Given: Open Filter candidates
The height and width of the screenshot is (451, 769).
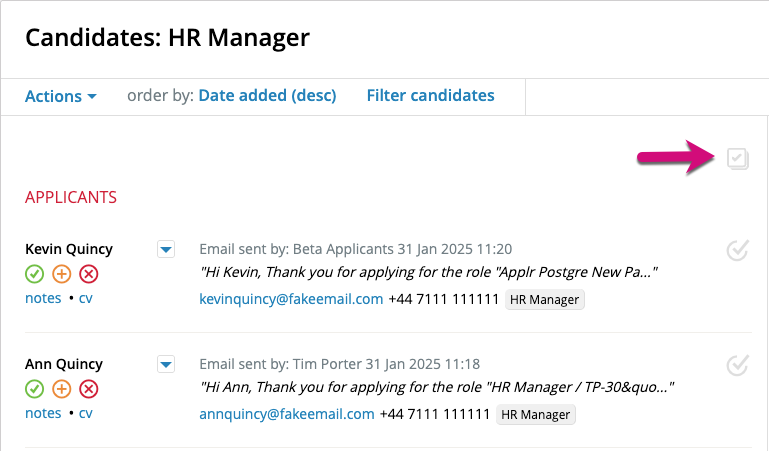Looking at the screenshot, I should 431,96.
